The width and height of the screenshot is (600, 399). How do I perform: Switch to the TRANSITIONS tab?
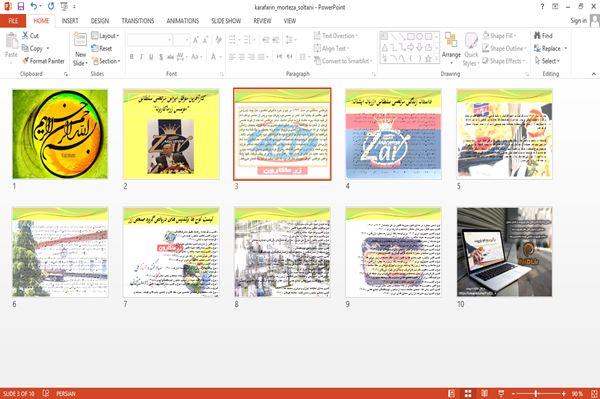click(138, 21)
